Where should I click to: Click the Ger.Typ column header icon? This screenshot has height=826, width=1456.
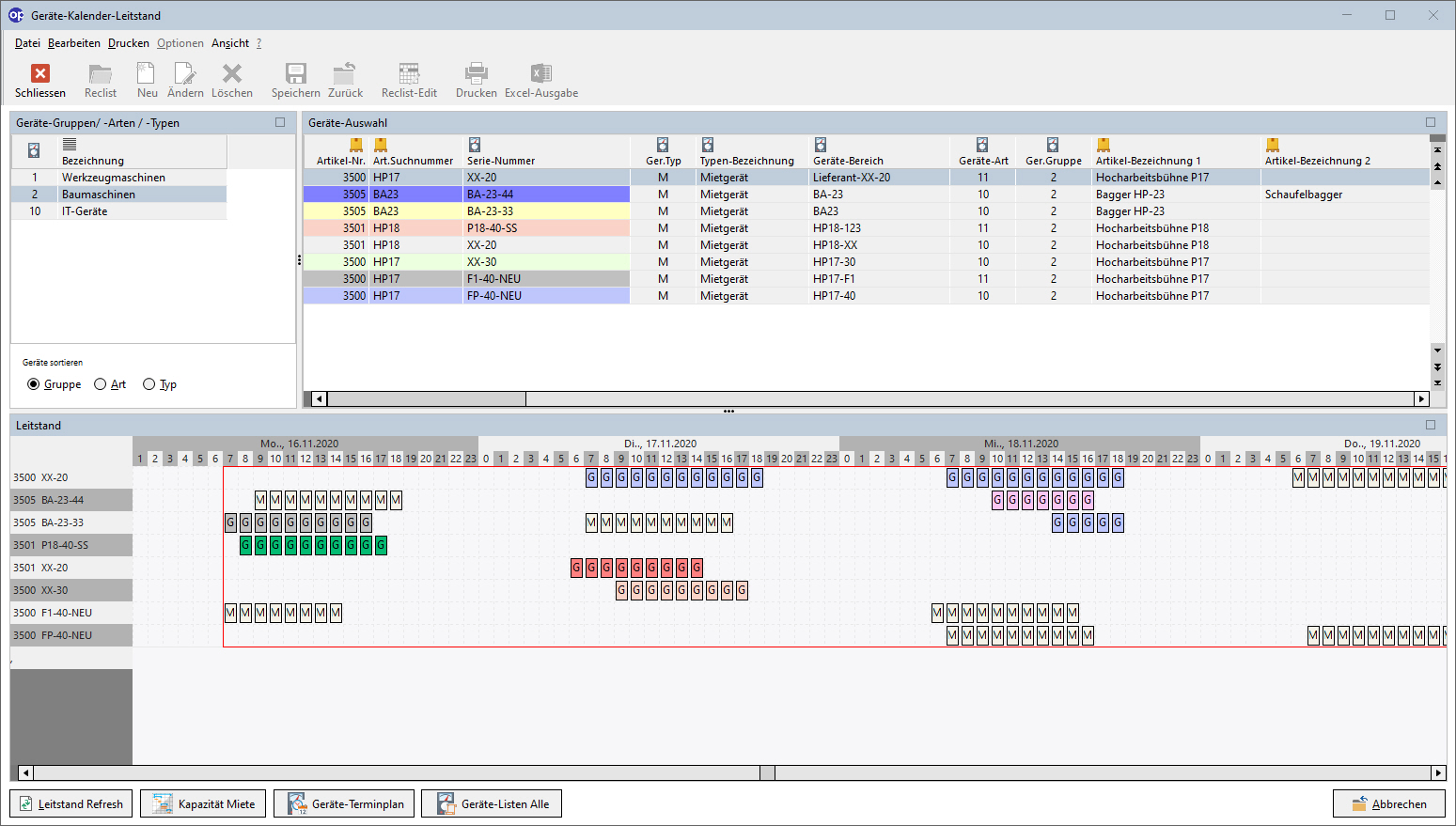[x=663, y=145]
